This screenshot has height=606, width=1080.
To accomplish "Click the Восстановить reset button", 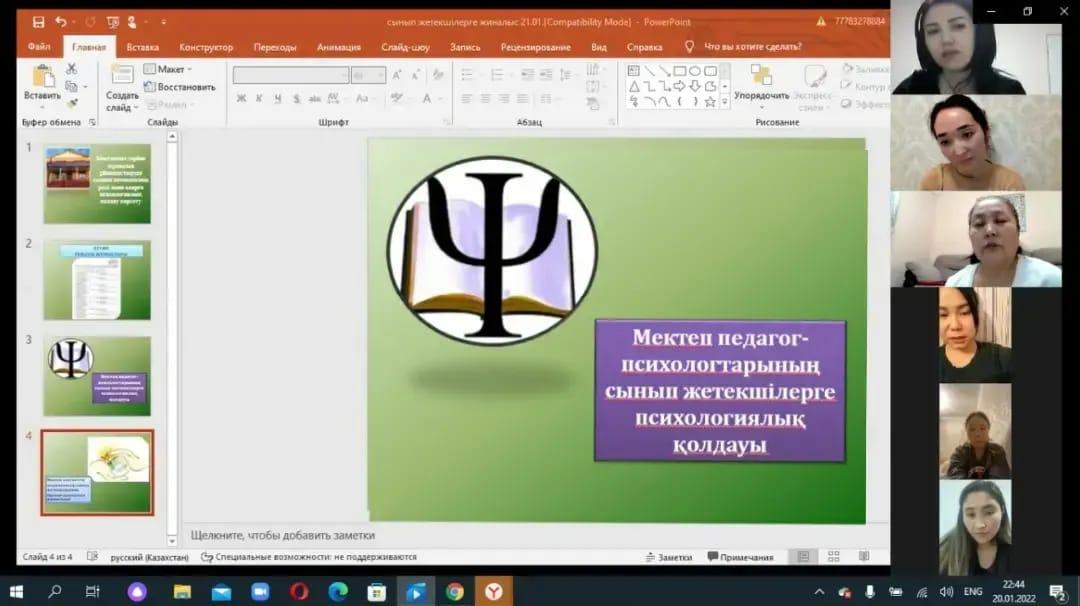I will click(x=179, y=87).
